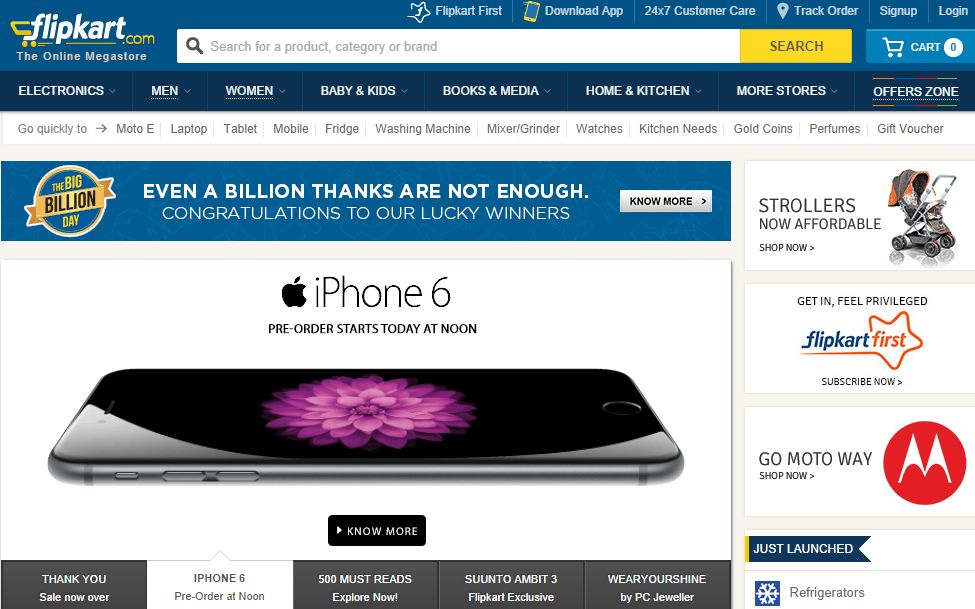Click the product search input field
This screenshot has height=609, width=975.
point(458,46)
